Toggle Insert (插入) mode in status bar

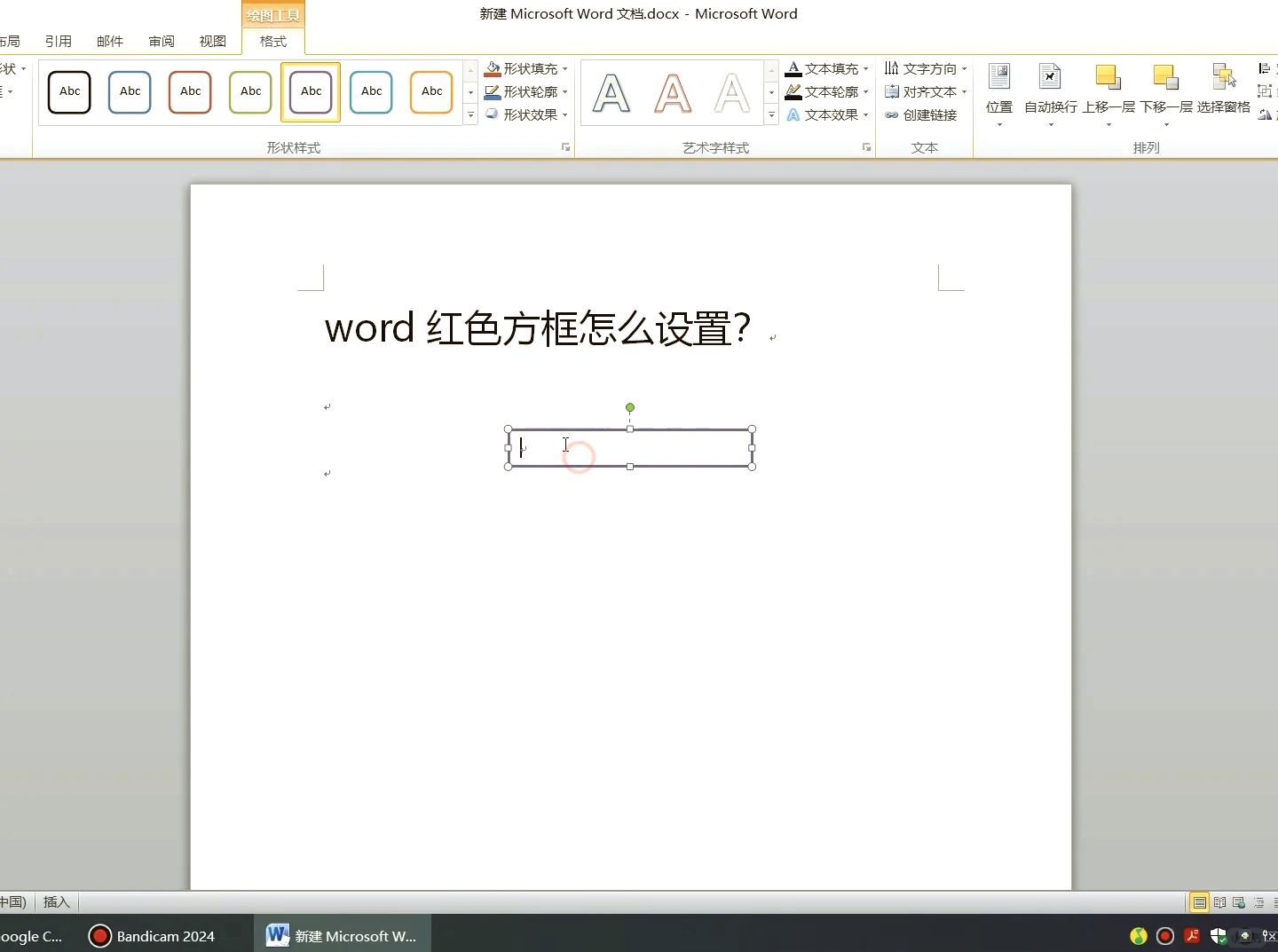57,902
